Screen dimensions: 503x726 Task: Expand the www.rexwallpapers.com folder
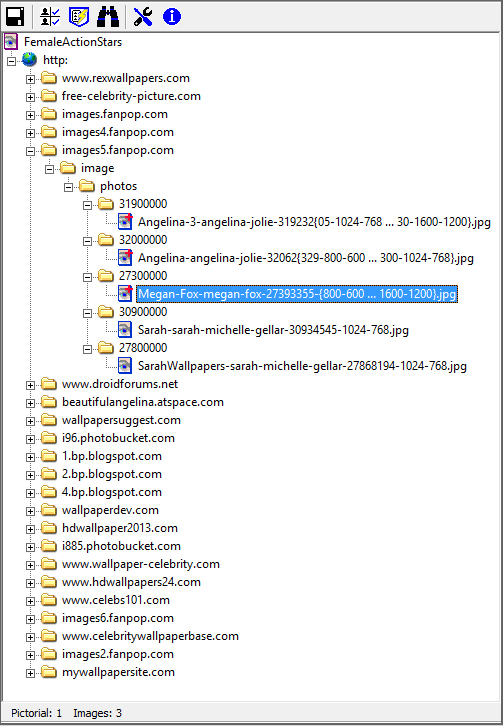tap(30, 79)
